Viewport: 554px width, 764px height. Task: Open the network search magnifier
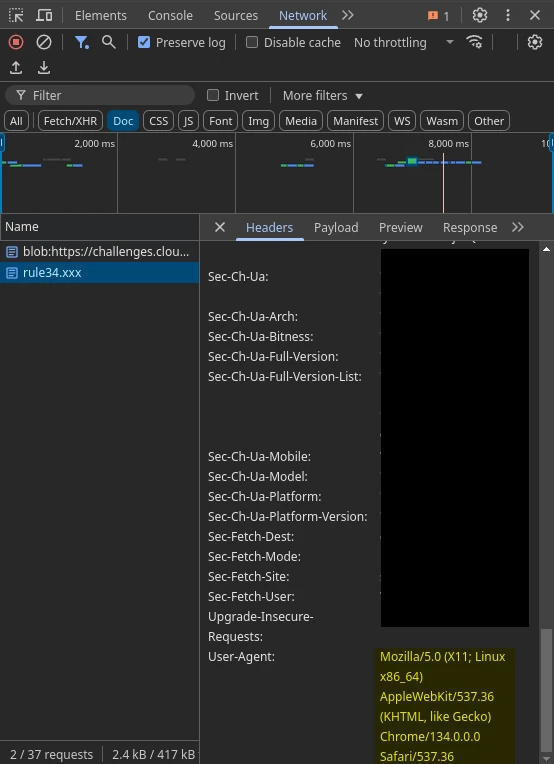(x=109, y=42)
